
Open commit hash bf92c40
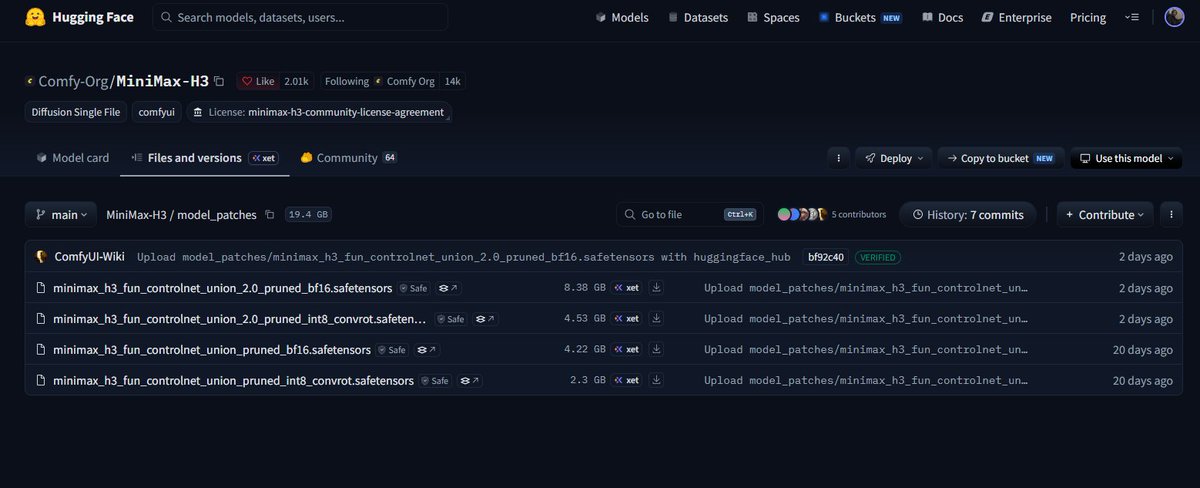[x=824, y=257]
